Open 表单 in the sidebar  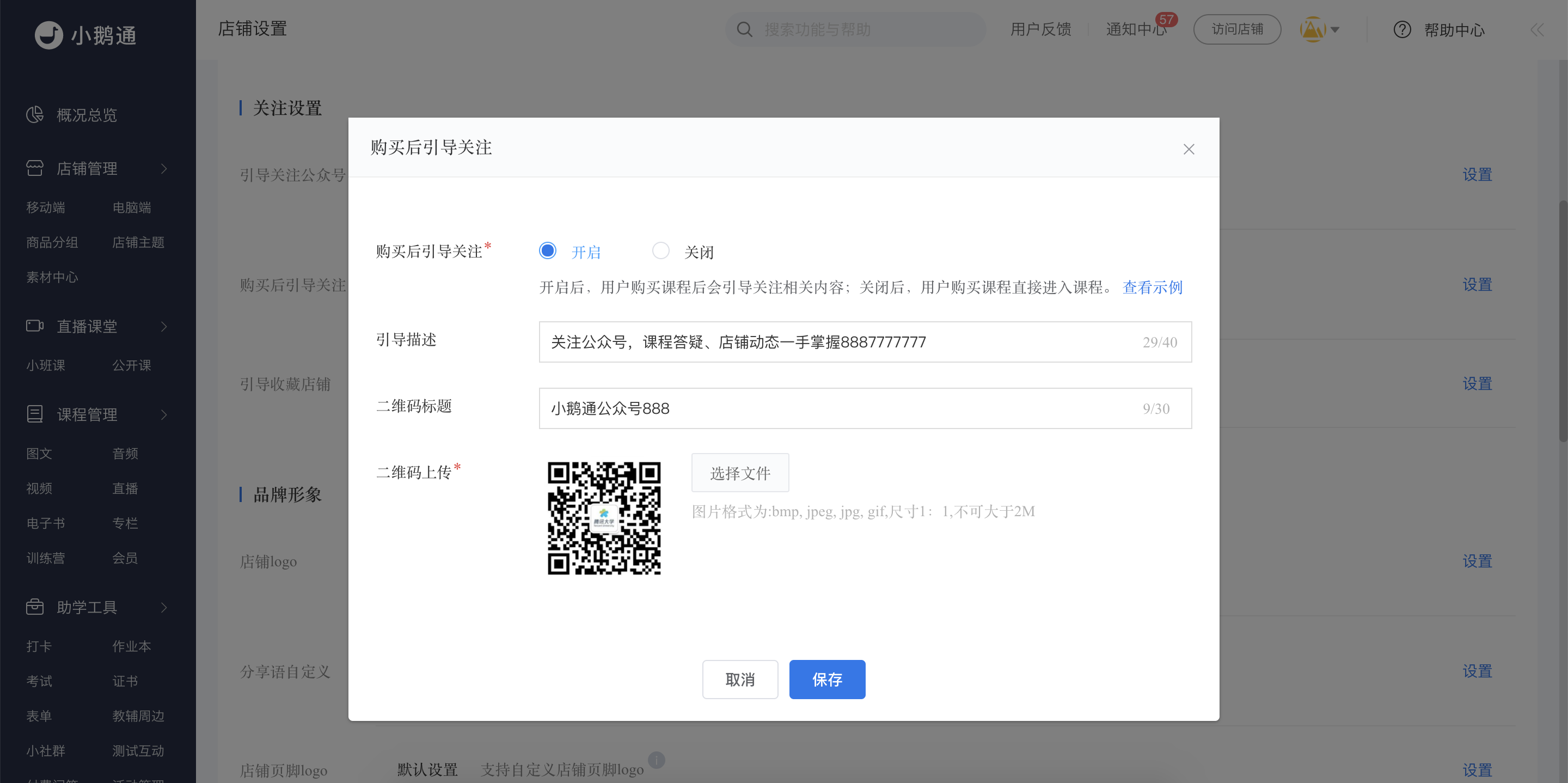click(x=39, y=716)
